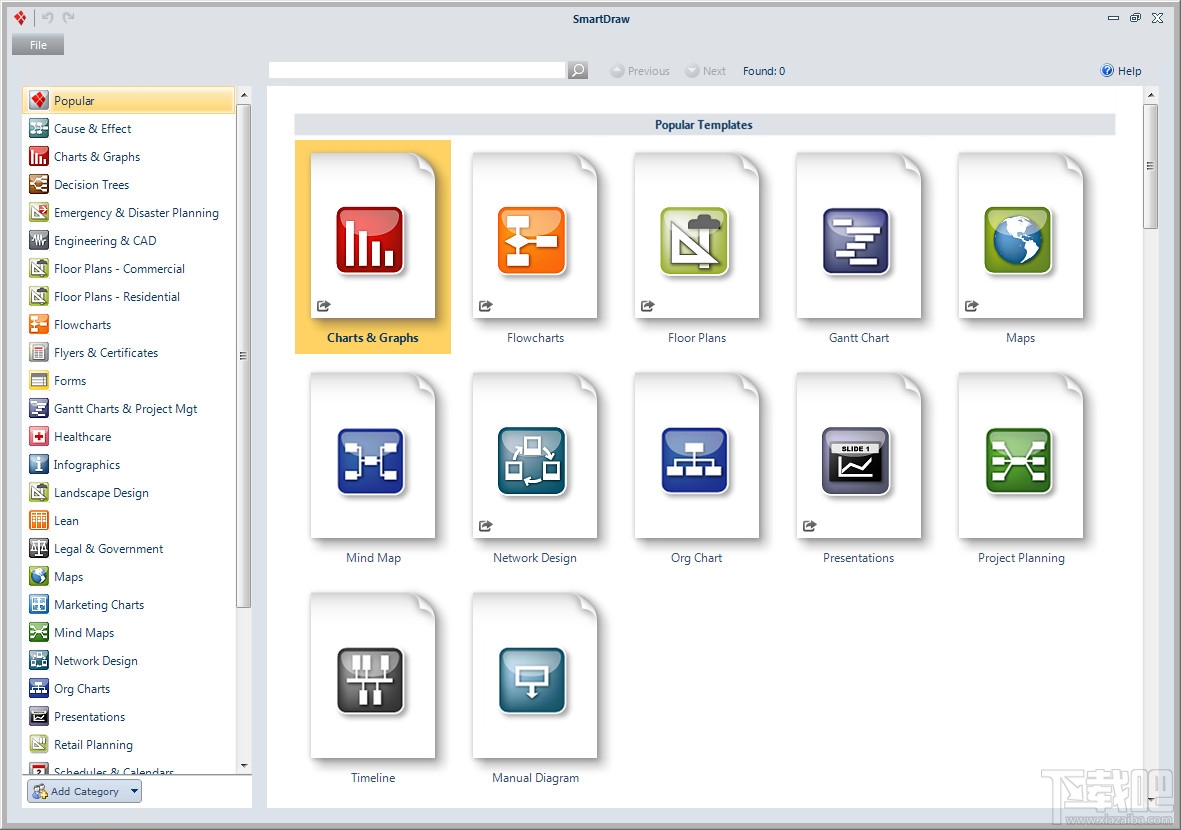This screenshot has height=830, width=1181.
Task: Select Maps in the sidebar
Action: pos(129,576)
